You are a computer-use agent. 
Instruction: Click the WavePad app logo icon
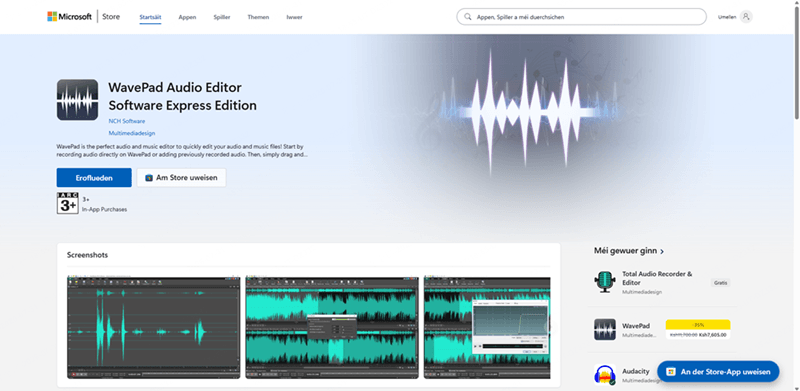(x=78, y=100)
